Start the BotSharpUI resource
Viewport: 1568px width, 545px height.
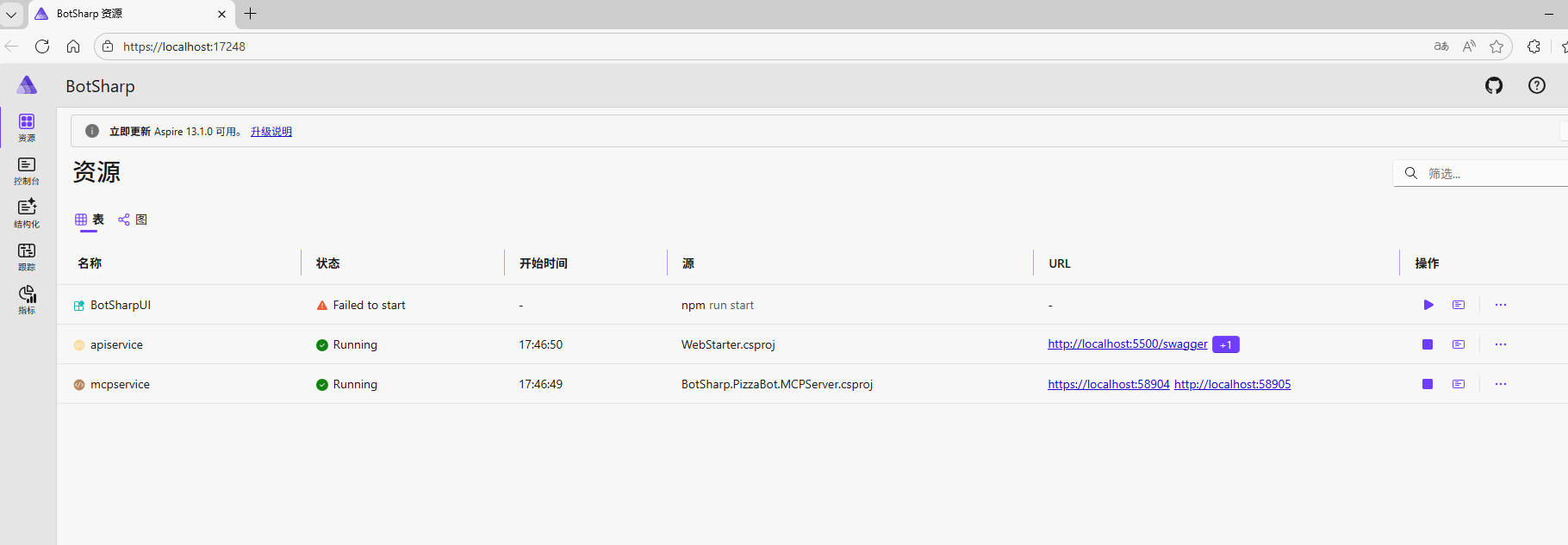point(1428,305)
